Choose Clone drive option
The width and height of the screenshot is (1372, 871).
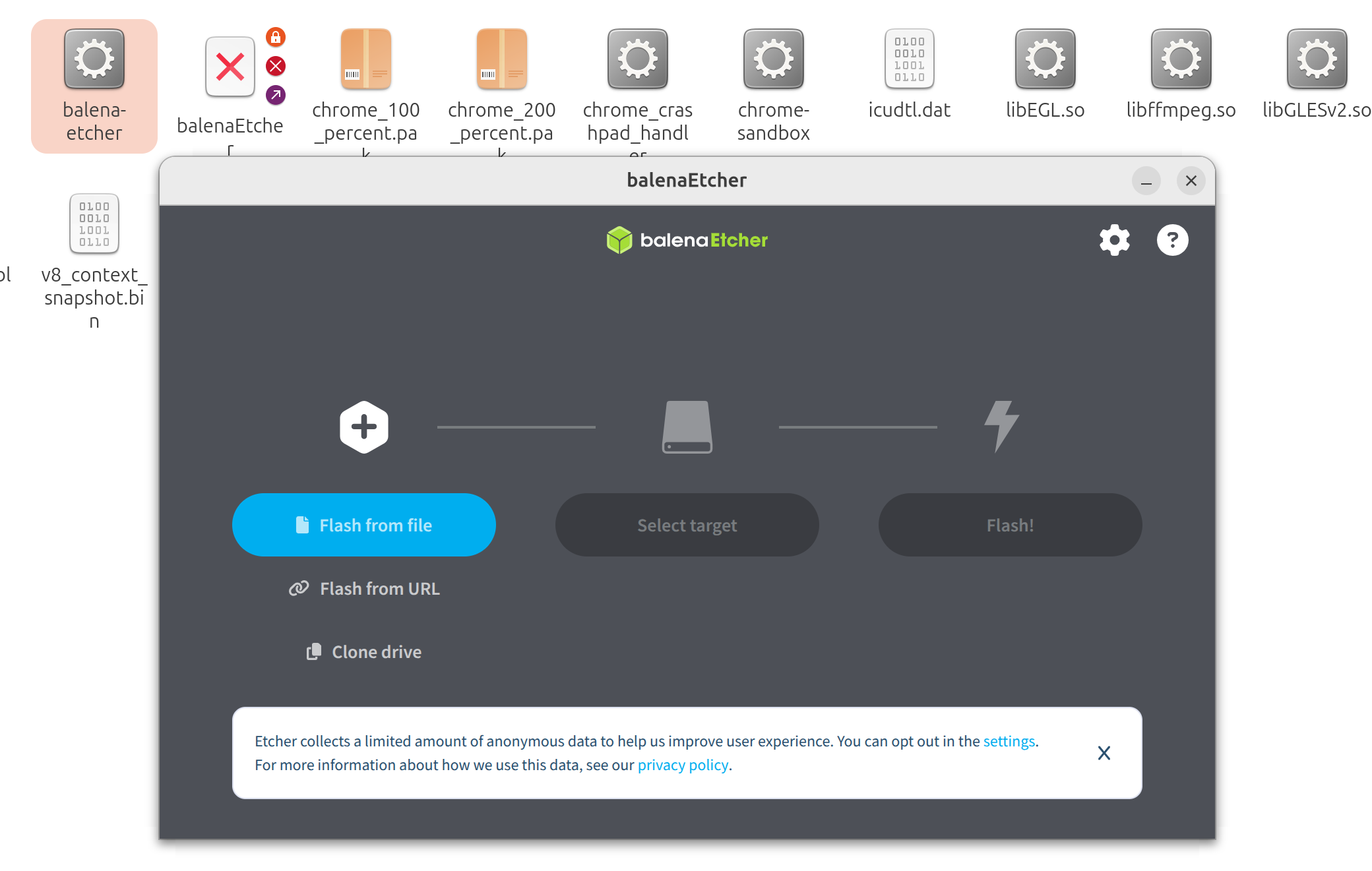[364, 651]
